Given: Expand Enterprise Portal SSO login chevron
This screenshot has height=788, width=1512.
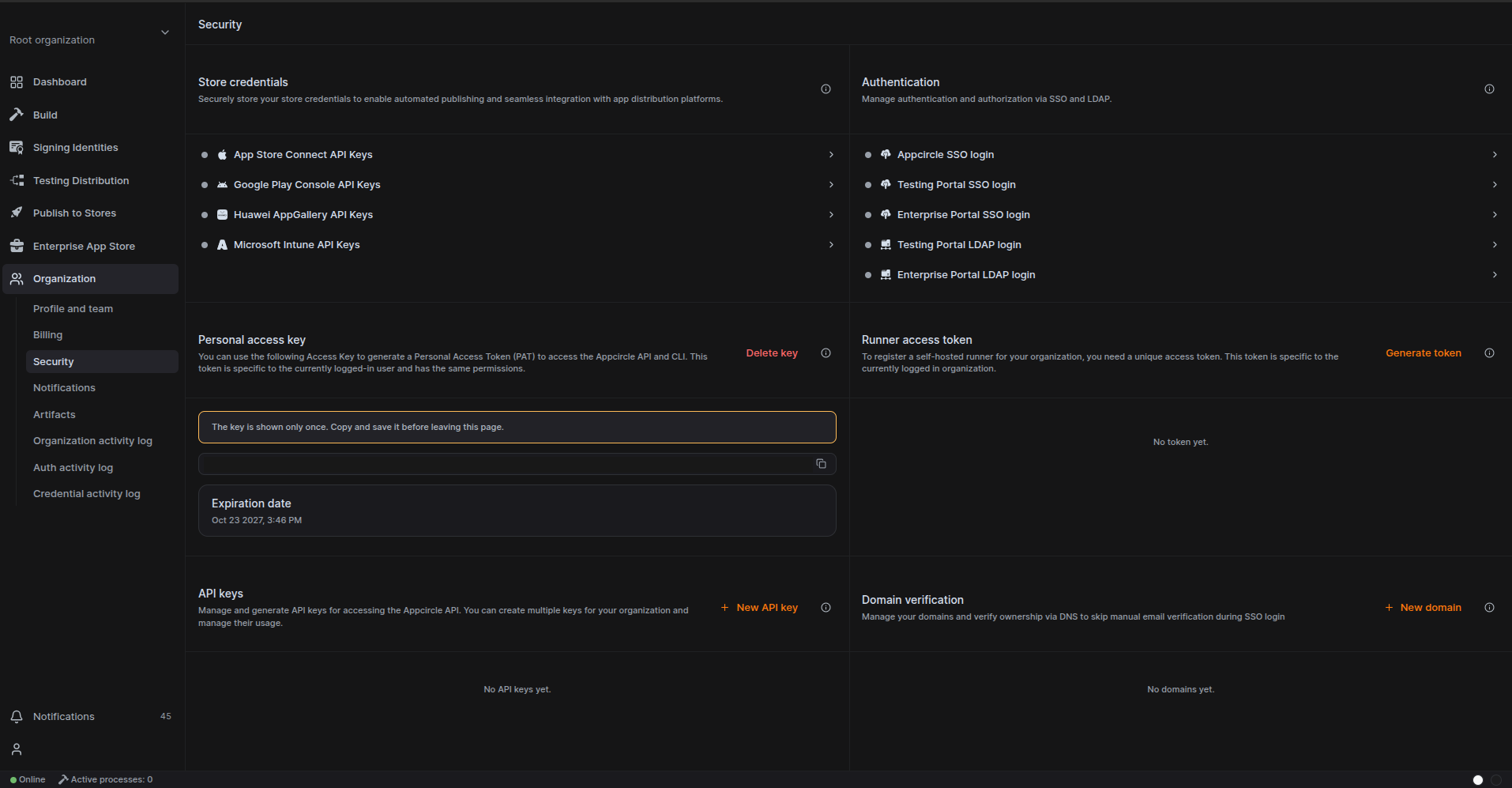Looking at the screenshot, I should tap(1495, 215).
